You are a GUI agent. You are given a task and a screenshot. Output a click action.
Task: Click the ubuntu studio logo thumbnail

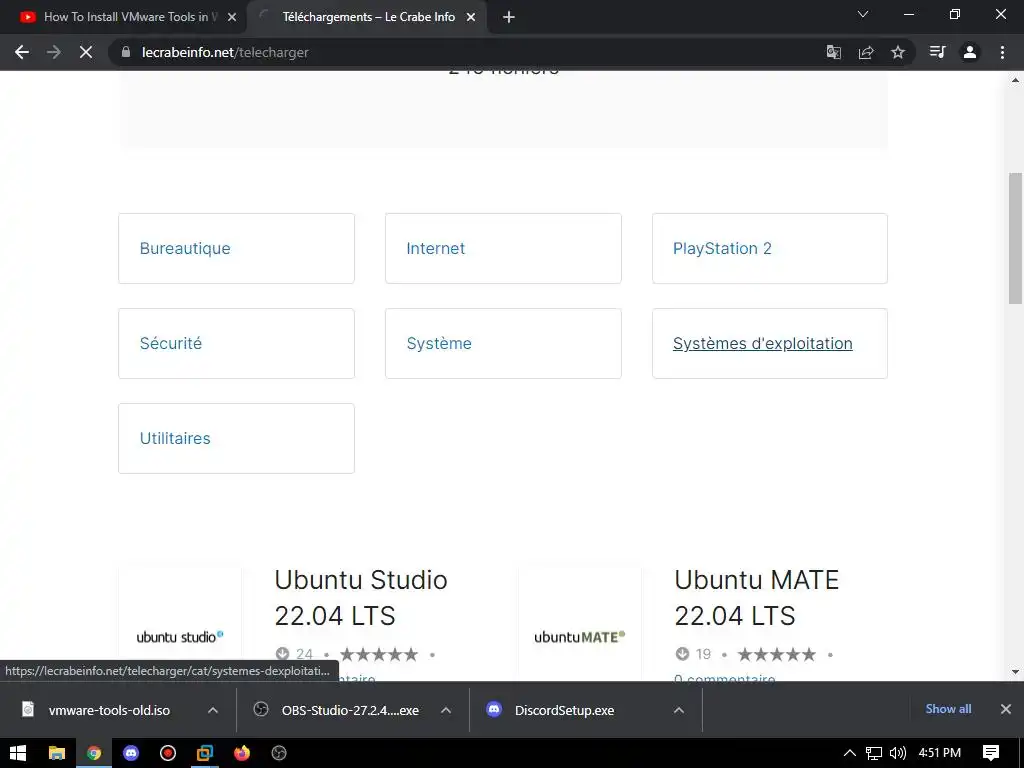[180, 637]
